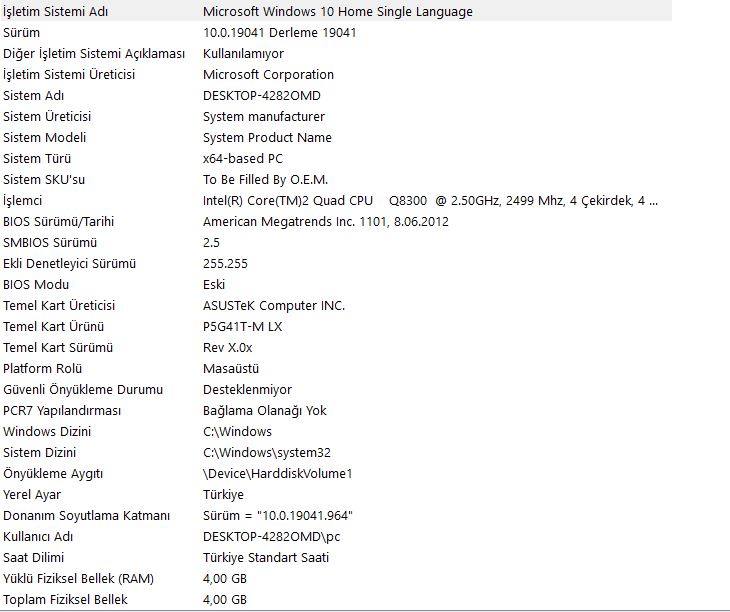
Task: Select the 'Sistem Üreticisi' label
Action: [x=47, y=116]
